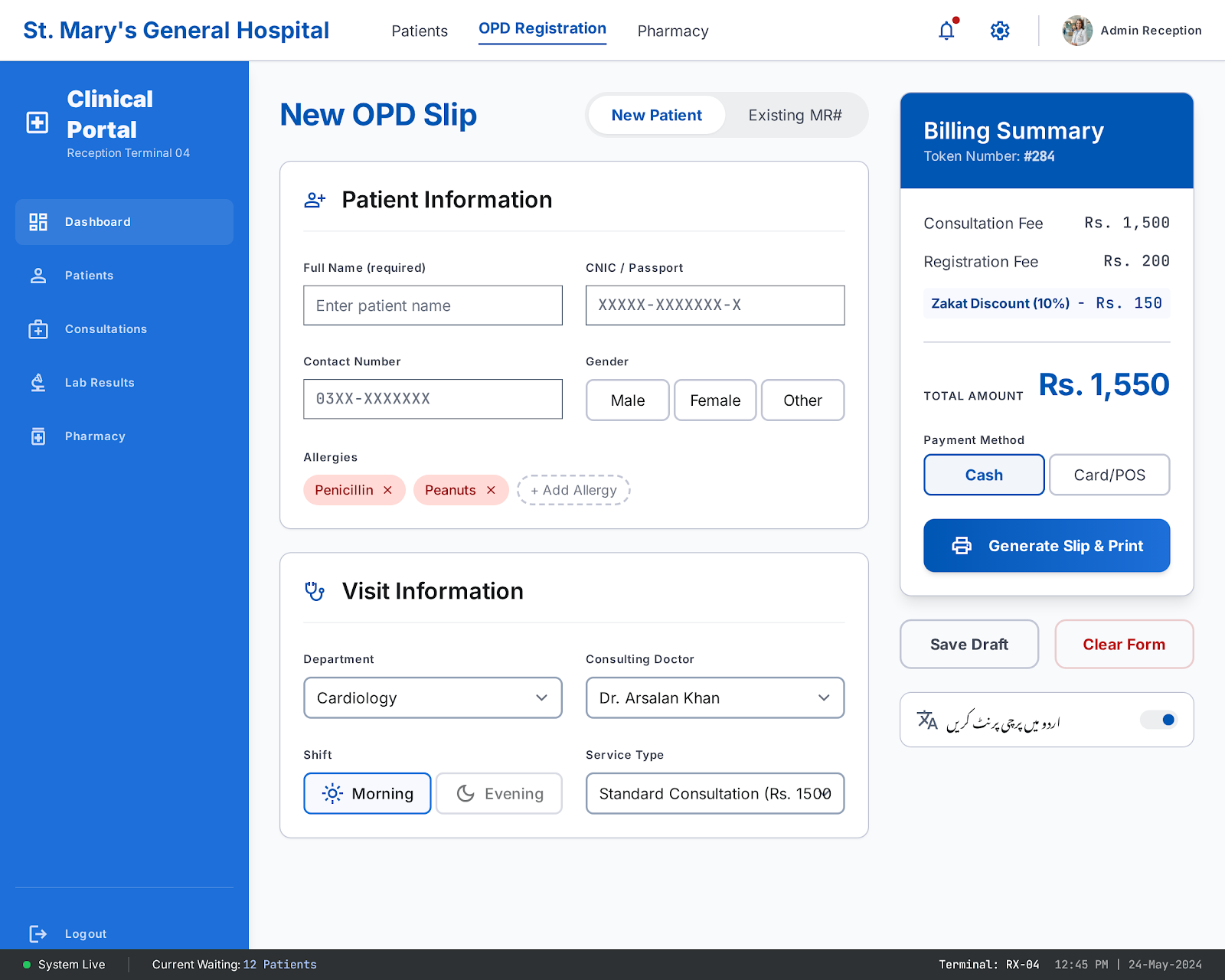Click the Admin Reception avatar
1225x980 pixels.
1077,31
